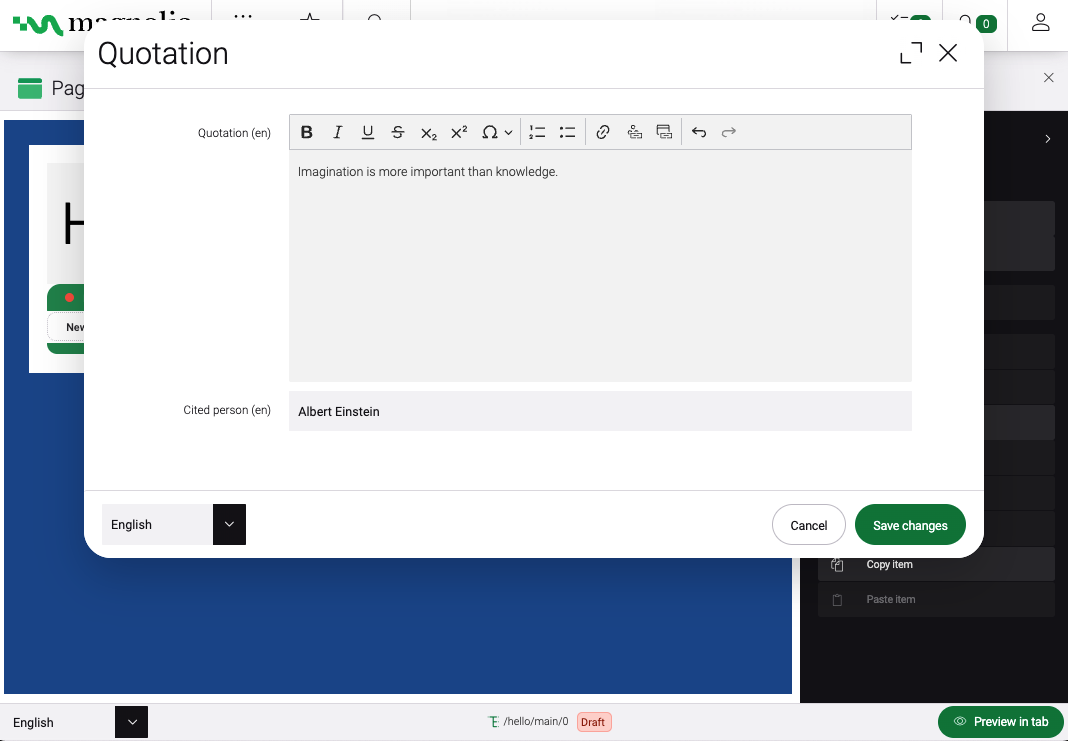The width and height of the screenshot is (1068, 741).
Task: Click the Cancel button
Action: click(x=809, y=525)
